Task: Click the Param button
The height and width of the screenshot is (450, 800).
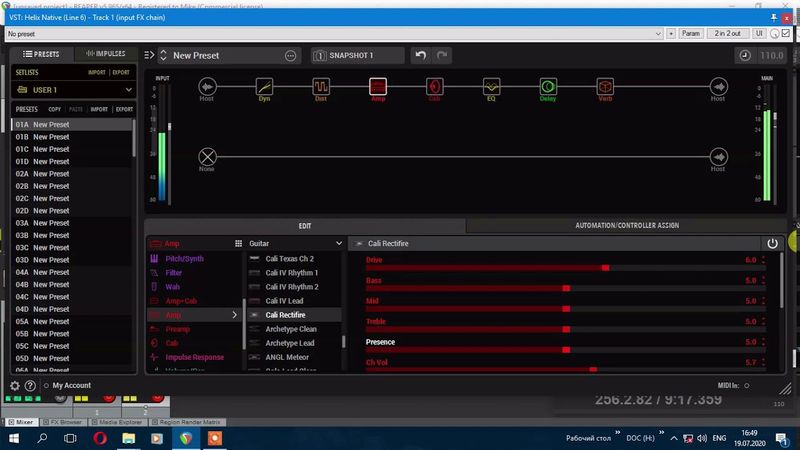Action: (x=690, y=33)
